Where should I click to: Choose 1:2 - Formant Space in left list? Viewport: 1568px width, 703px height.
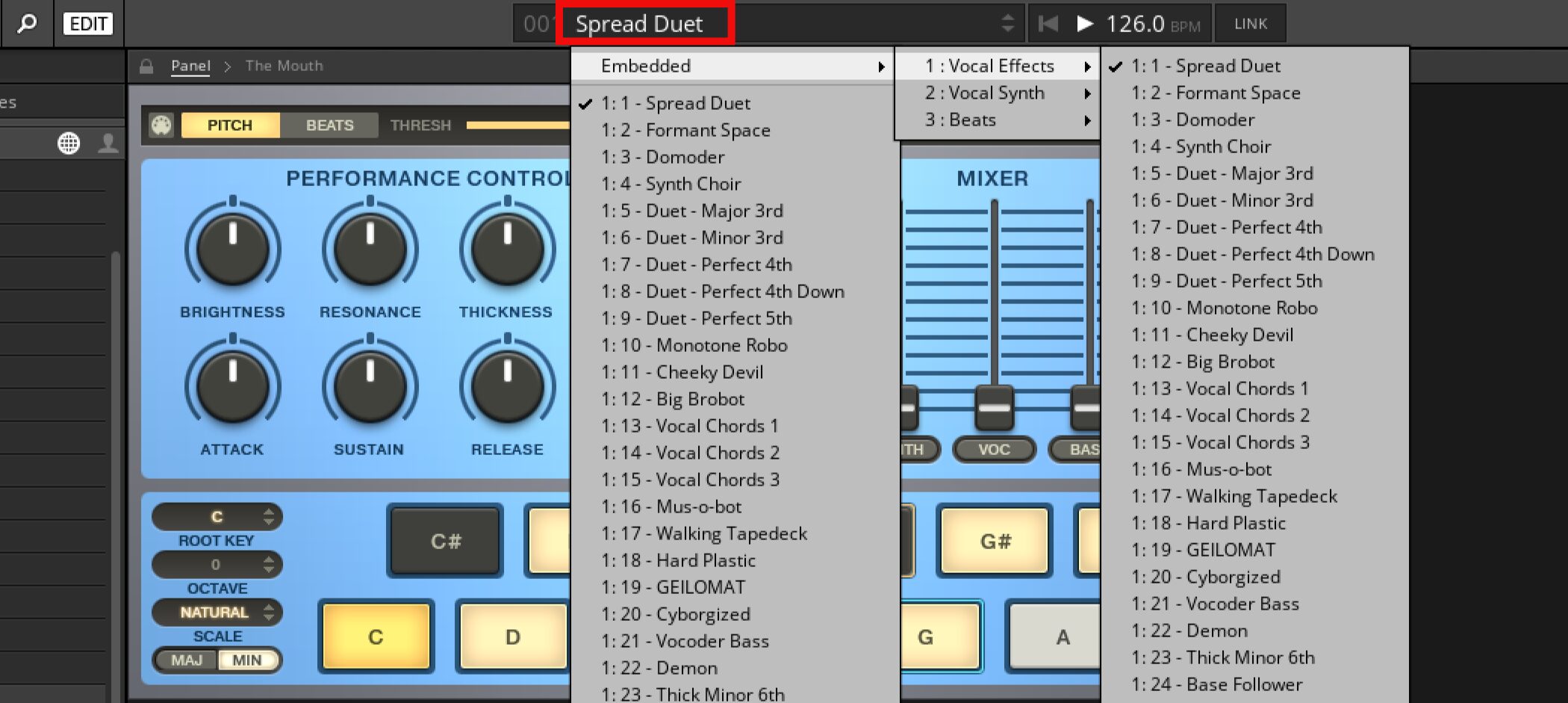(x=735, y=130)
